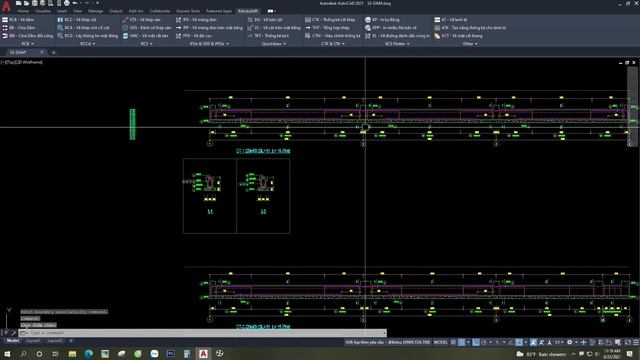Select the KL Vẽ đường đánh dấu vùng in tool
Screen dimensions: 640x360
[x=397, y=36]
